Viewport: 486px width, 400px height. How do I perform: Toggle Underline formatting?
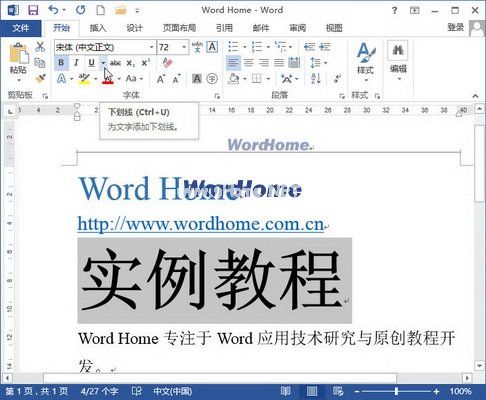coord(91,63)
